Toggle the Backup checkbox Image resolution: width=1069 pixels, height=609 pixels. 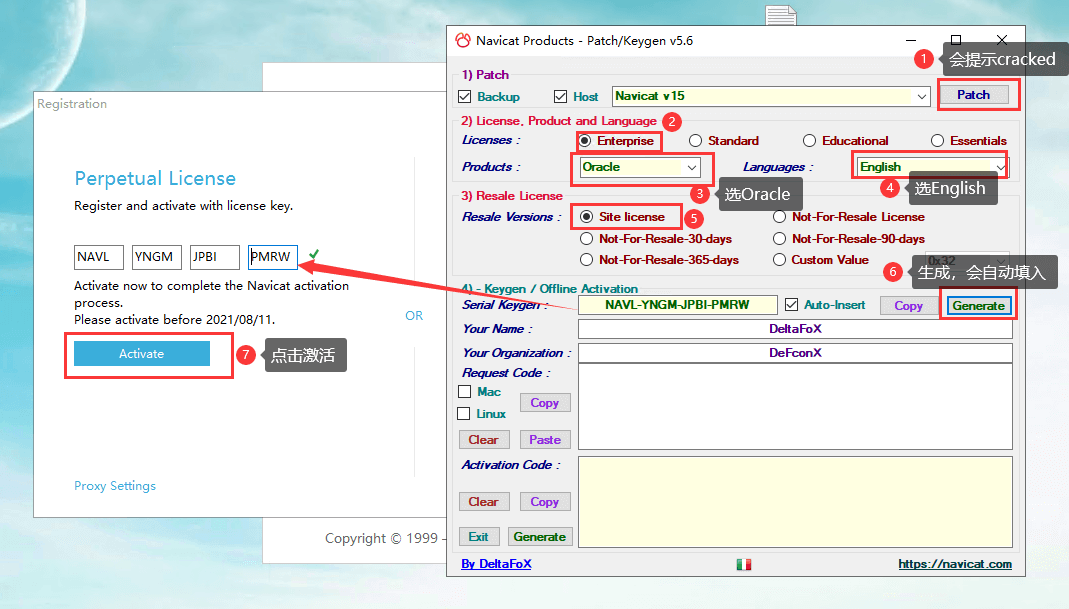(465, 97)
